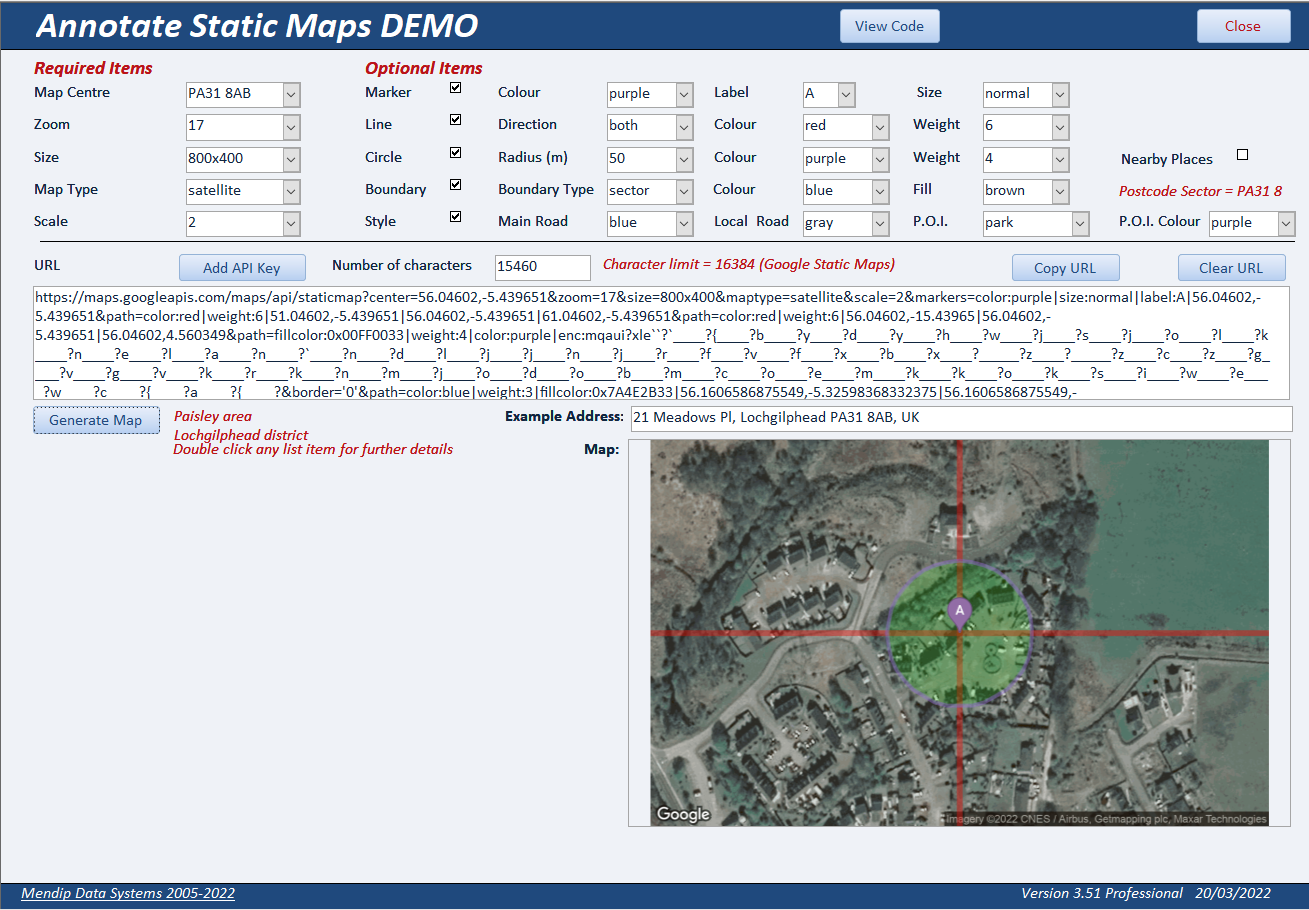The height and width of the screenshot is (910, 1309).
Task: Open the P.O.I. Colour dropdown
Action: click(1287, 224)
